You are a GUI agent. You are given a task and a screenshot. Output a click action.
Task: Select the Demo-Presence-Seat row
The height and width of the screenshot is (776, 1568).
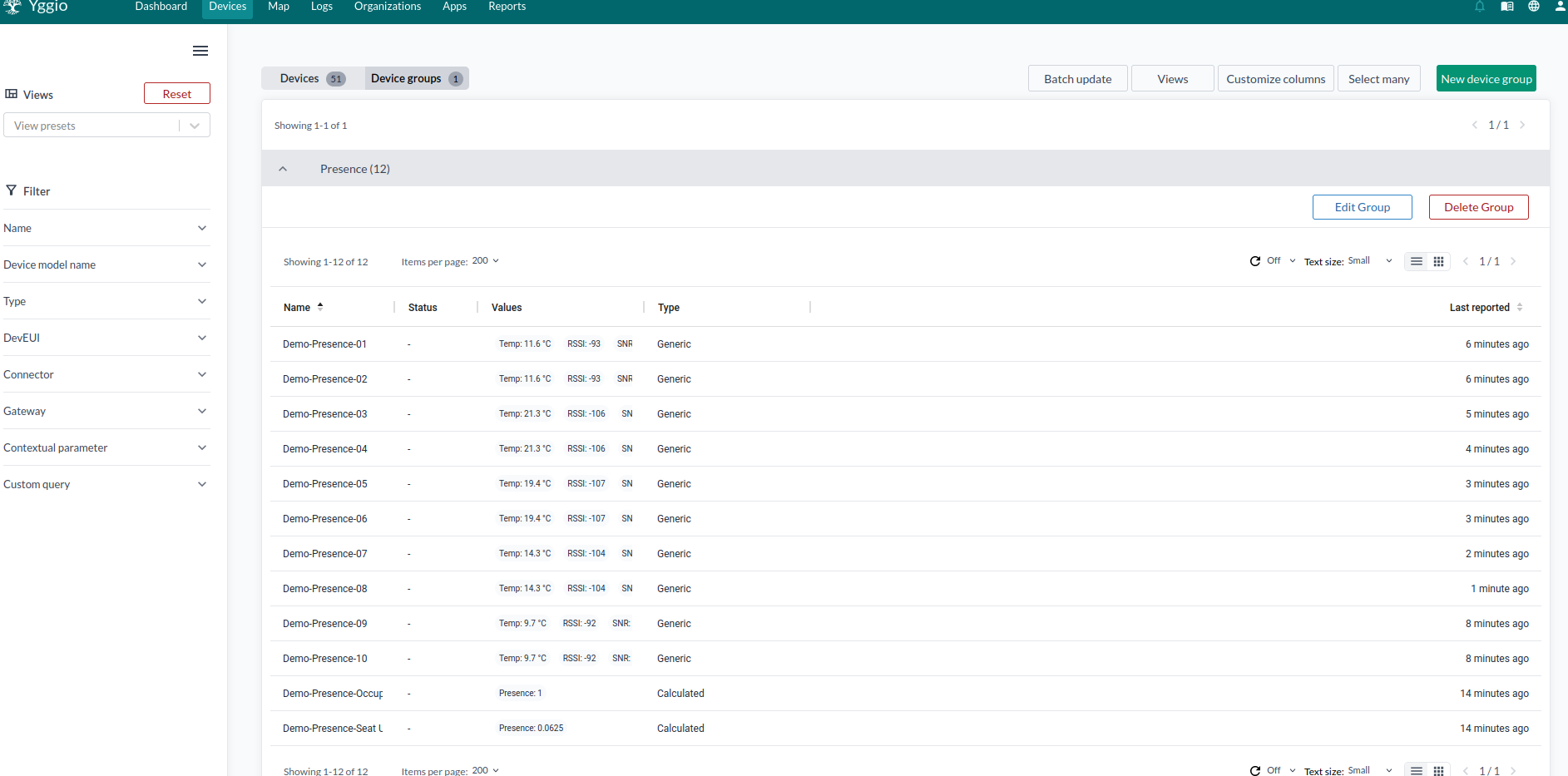906,729
